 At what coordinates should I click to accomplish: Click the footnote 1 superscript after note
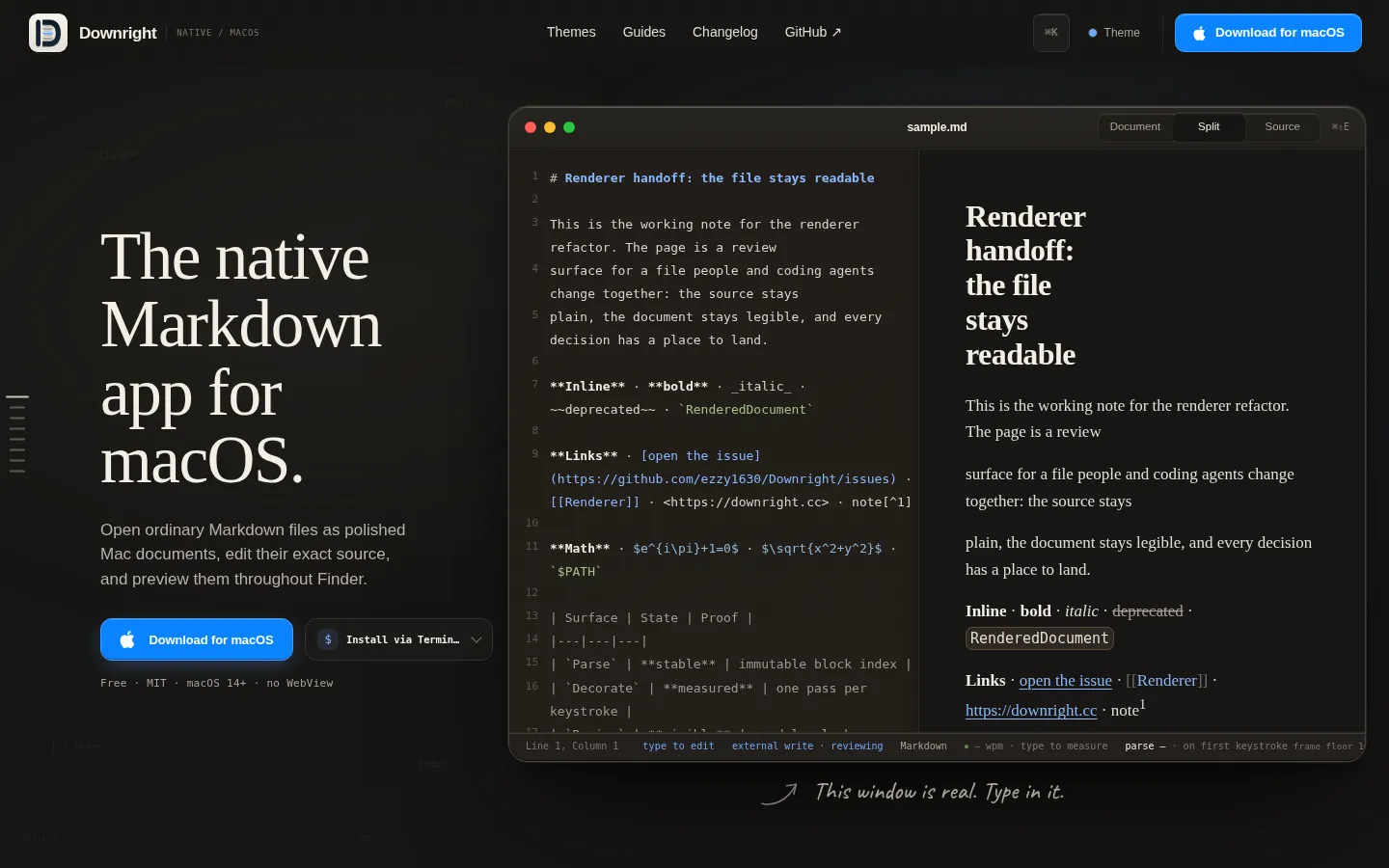(1143, 705)
